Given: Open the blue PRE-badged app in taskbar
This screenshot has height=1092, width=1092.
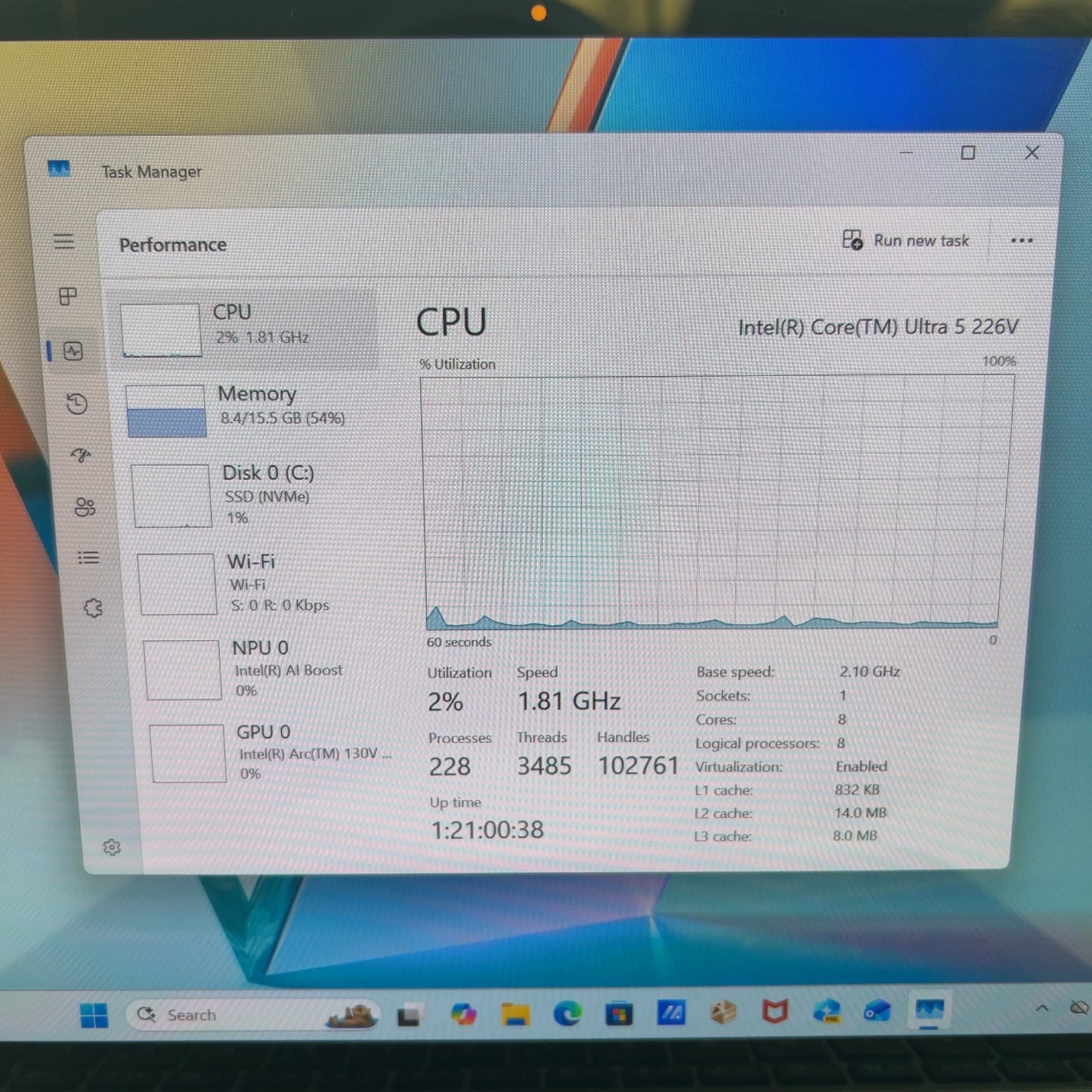Looking at the screenshot, I should (827, 1010).
